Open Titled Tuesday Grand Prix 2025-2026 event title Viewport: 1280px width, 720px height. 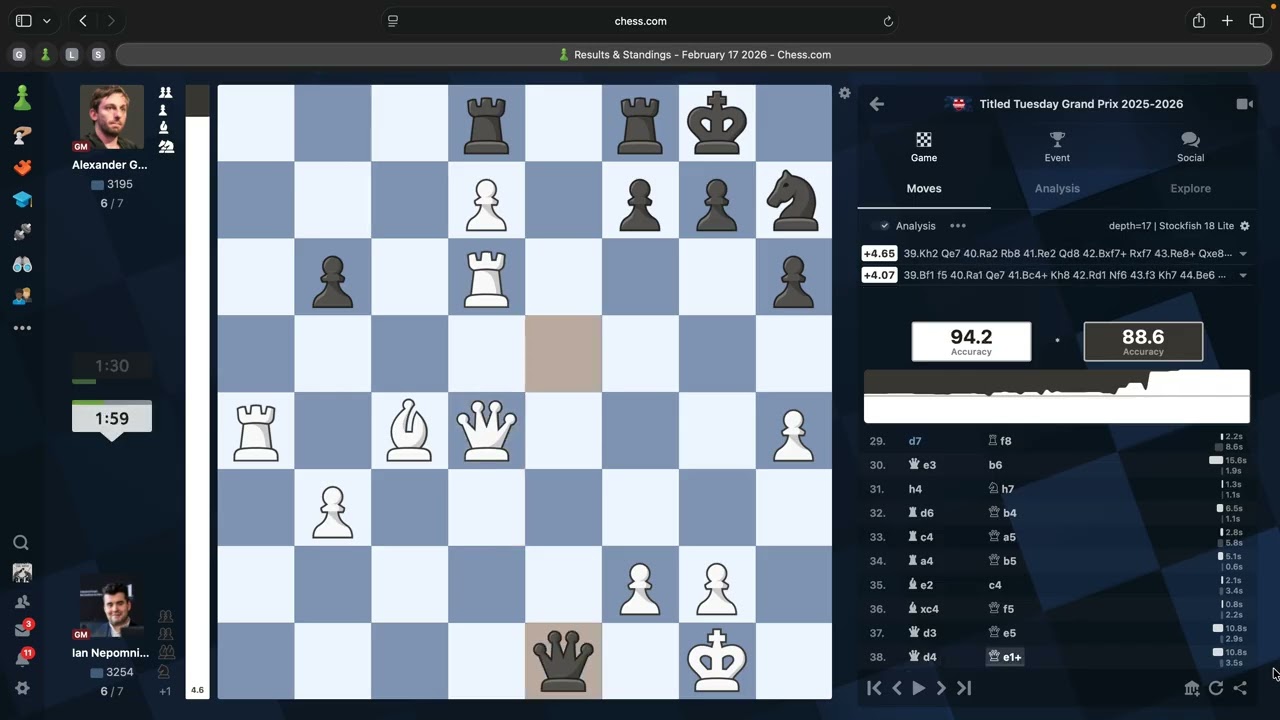tap(1081, 104)
